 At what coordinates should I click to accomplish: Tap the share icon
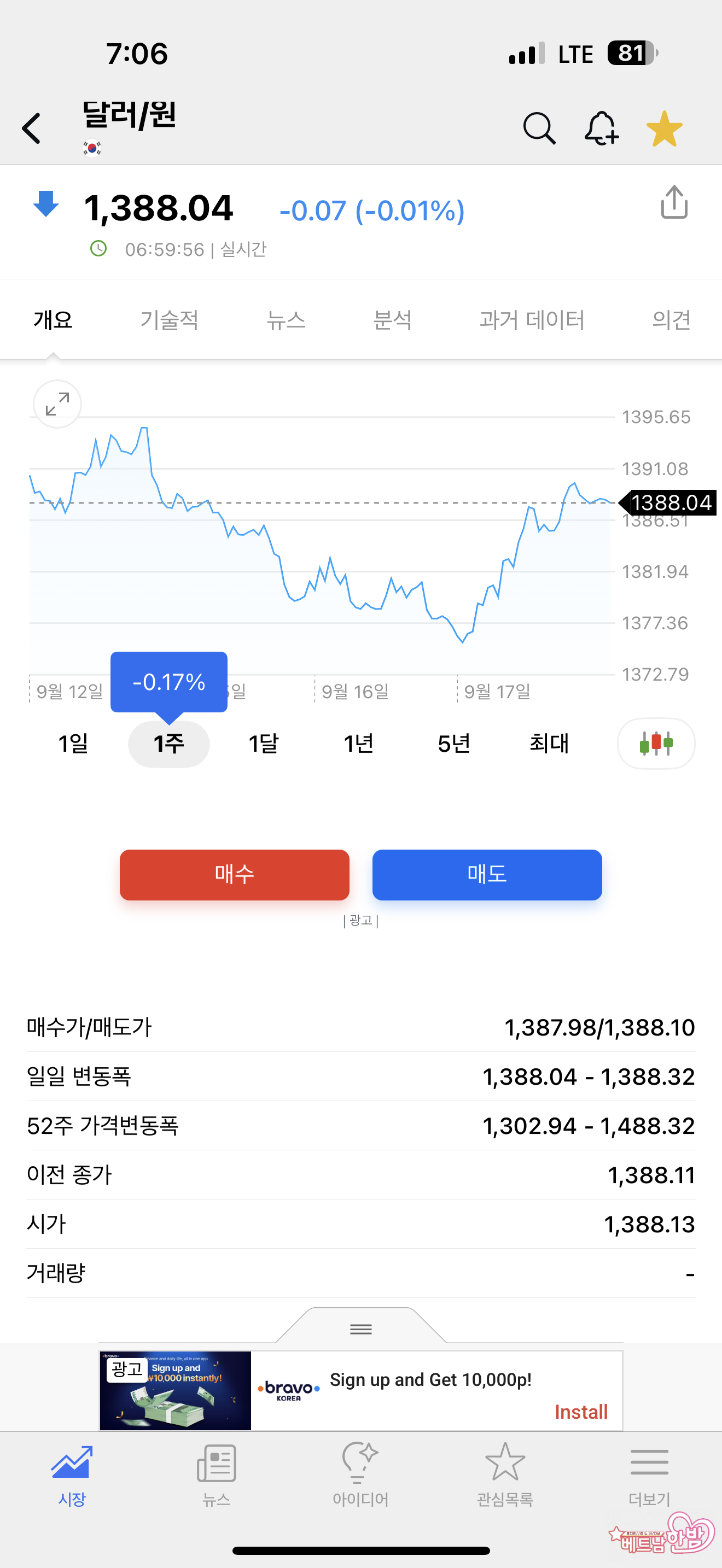point(674,203)
